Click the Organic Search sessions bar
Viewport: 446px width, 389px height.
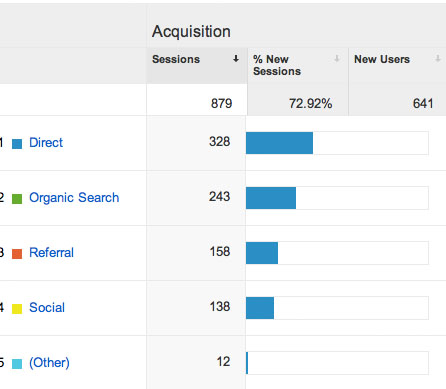(x=271, y=198)
